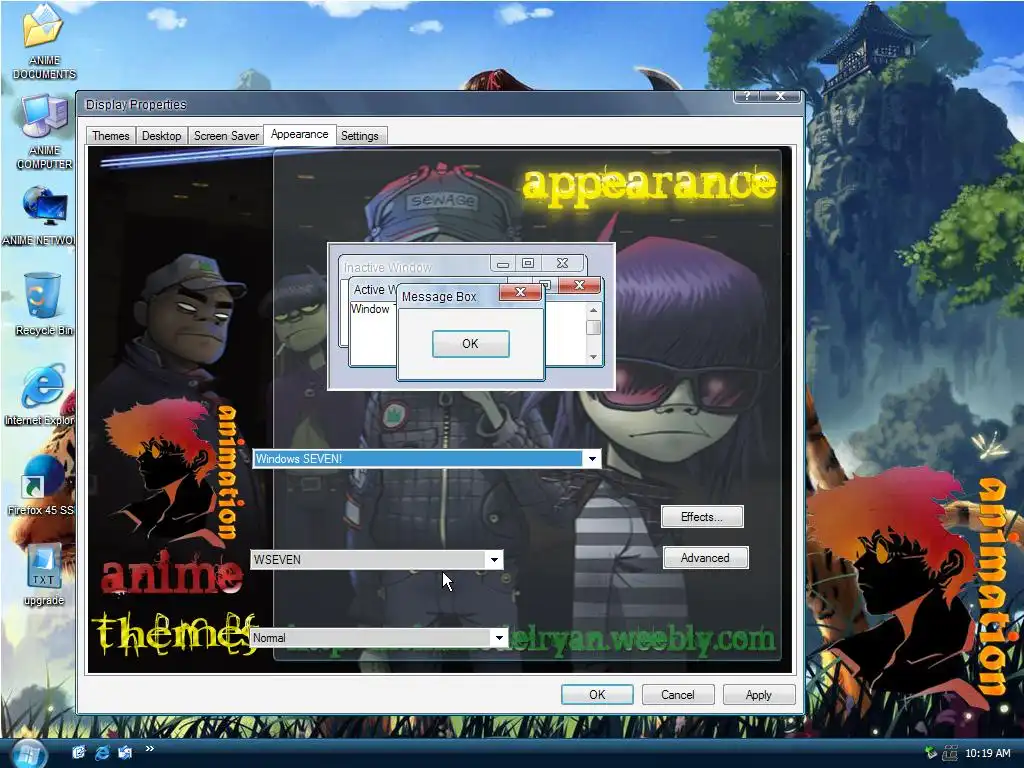Click the Inactive Window preview close button

(562, 263)
